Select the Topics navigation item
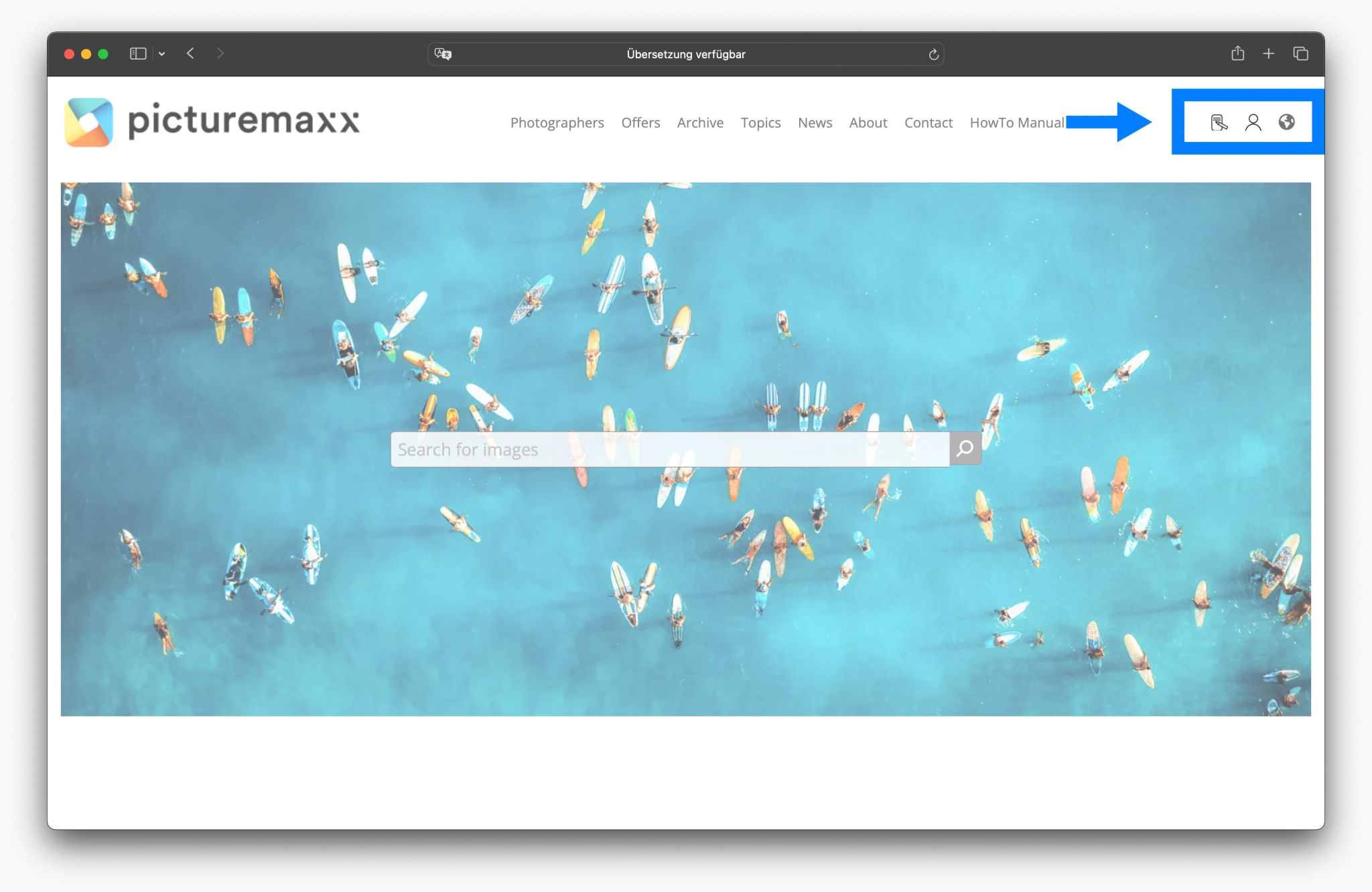Screen dimensions: 1372x892 [x=760, y=123]
